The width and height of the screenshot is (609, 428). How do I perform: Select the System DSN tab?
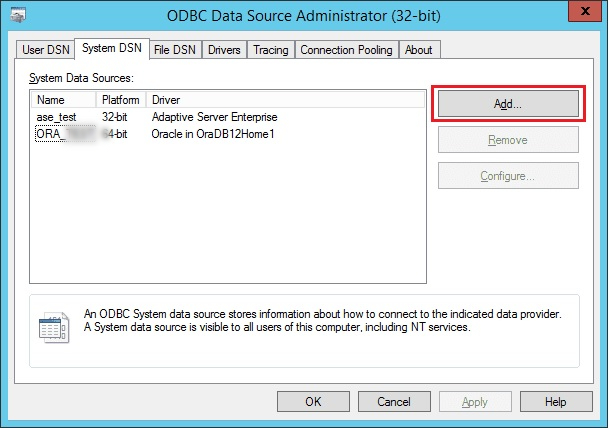pyautogui.click(x=111, y=48)
